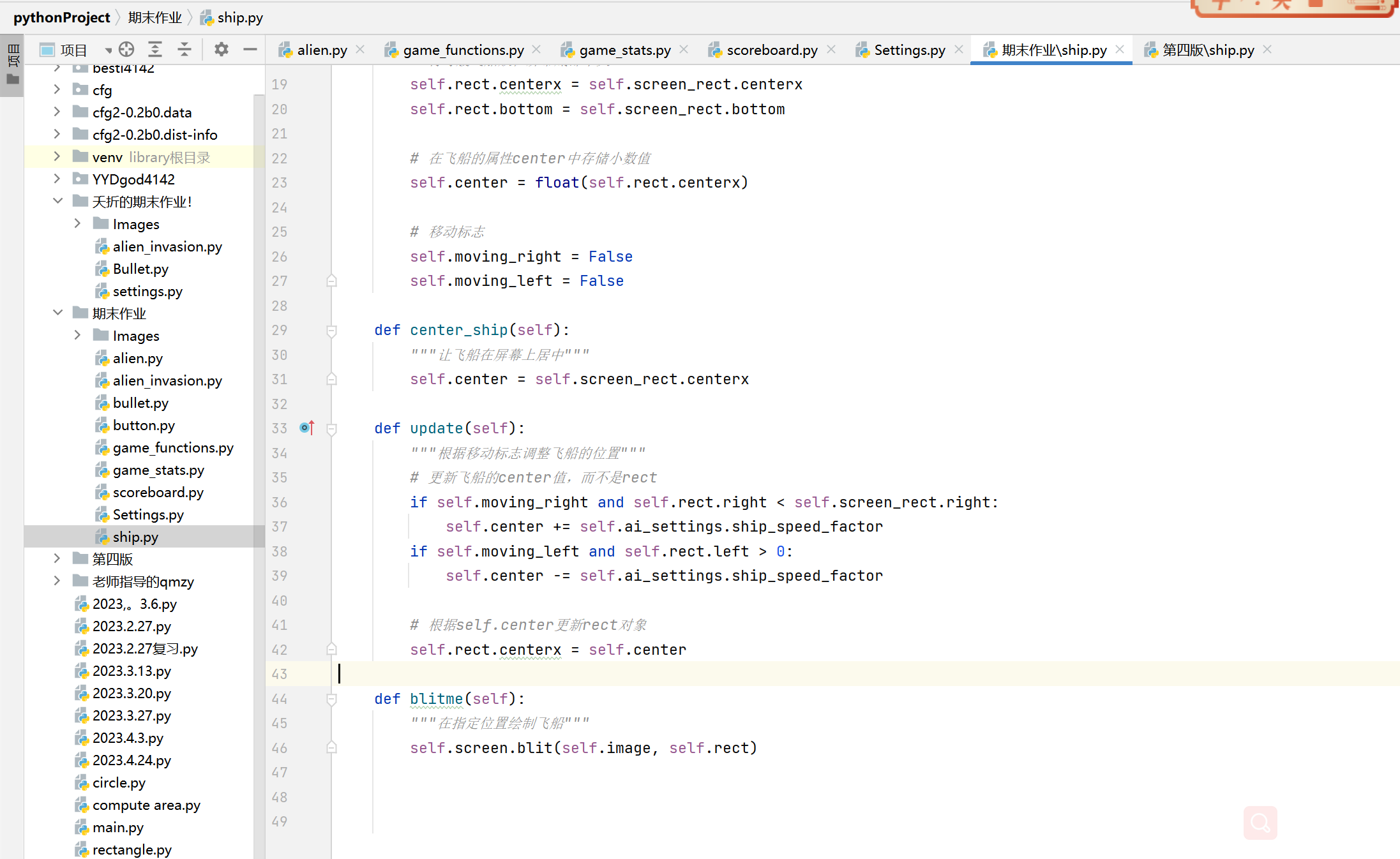Expand the cfg2-0.2b0.data folder
Viewport: 1400px width, 859px height.
point(57,112)
